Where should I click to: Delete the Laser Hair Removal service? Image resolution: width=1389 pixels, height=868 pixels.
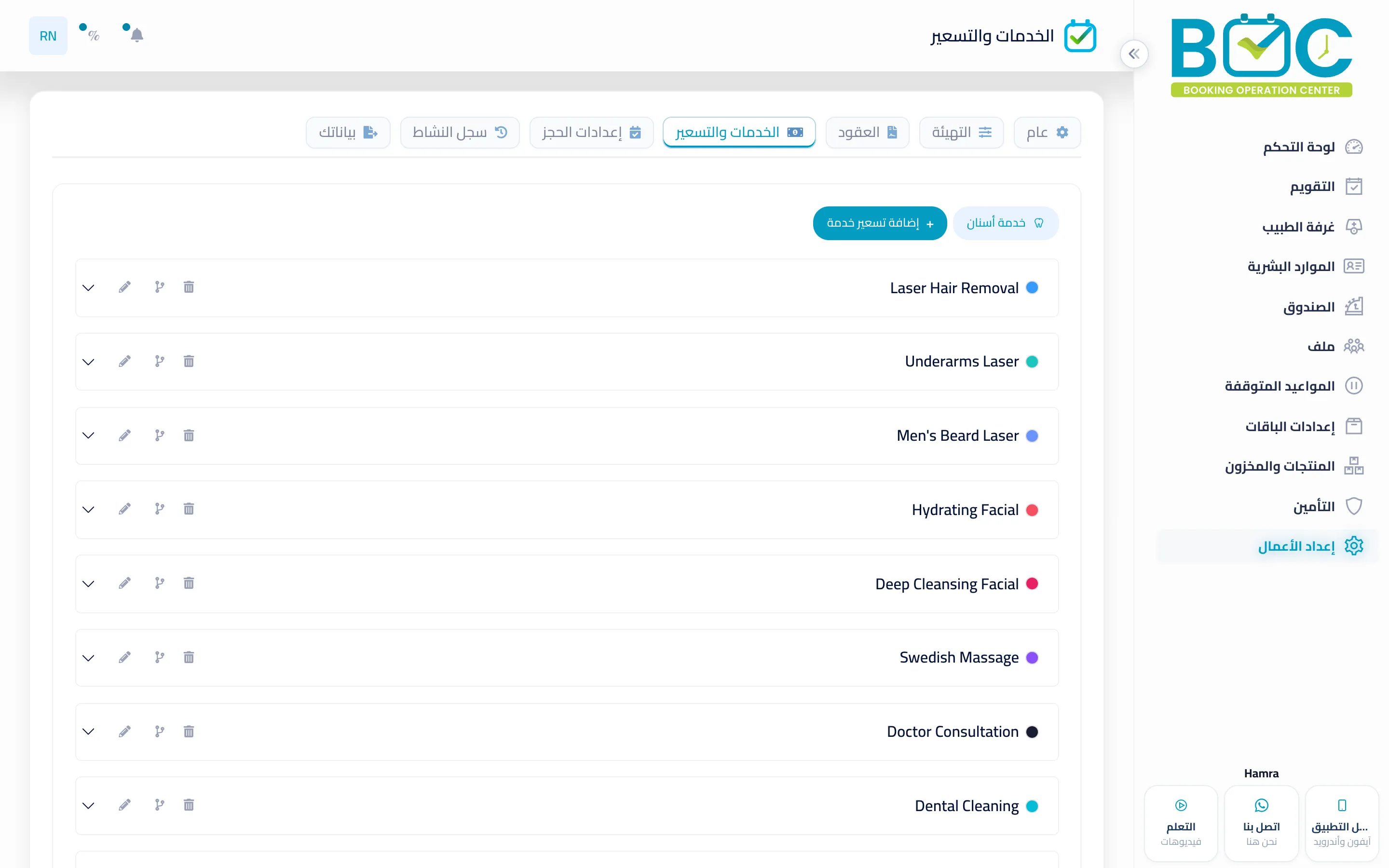tap(189, 287)
